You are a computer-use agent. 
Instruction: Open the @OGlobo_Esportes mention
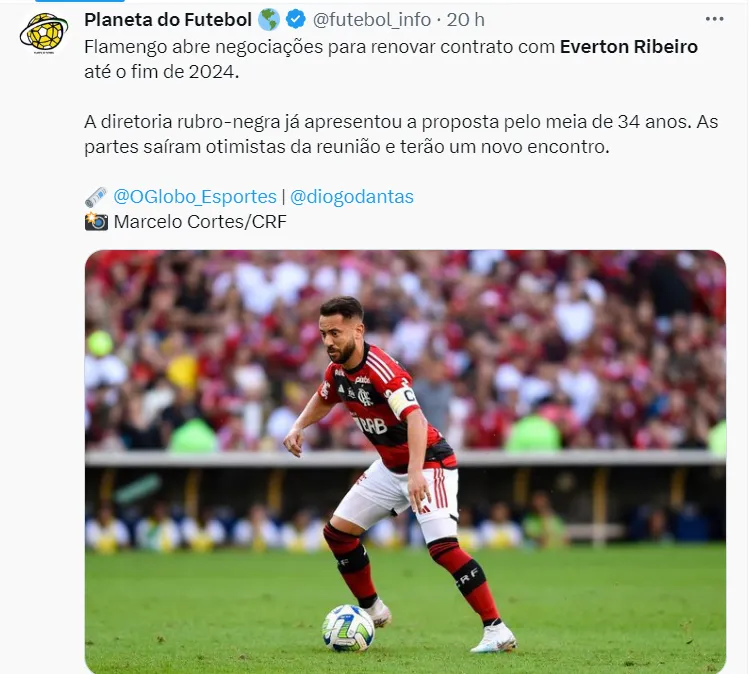195,196
